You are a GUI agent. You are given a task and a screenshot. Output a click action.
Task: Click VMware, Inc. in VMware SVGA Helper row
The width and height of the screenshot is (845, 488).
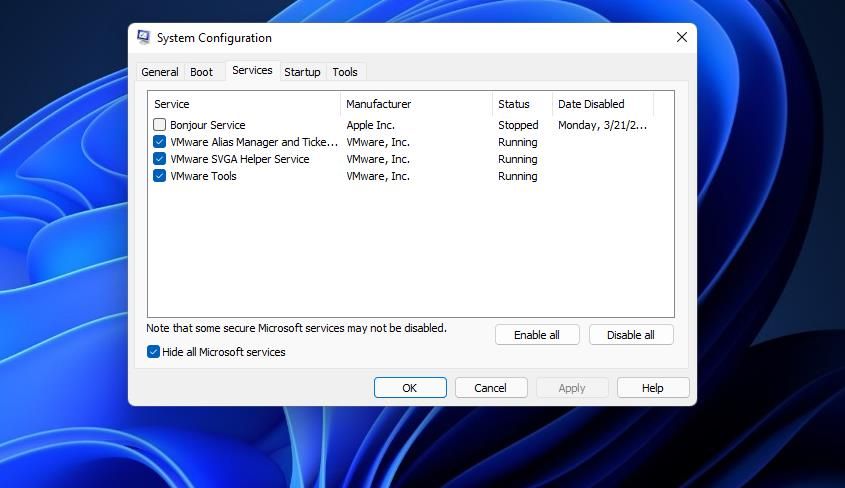(x=378, y=159)
